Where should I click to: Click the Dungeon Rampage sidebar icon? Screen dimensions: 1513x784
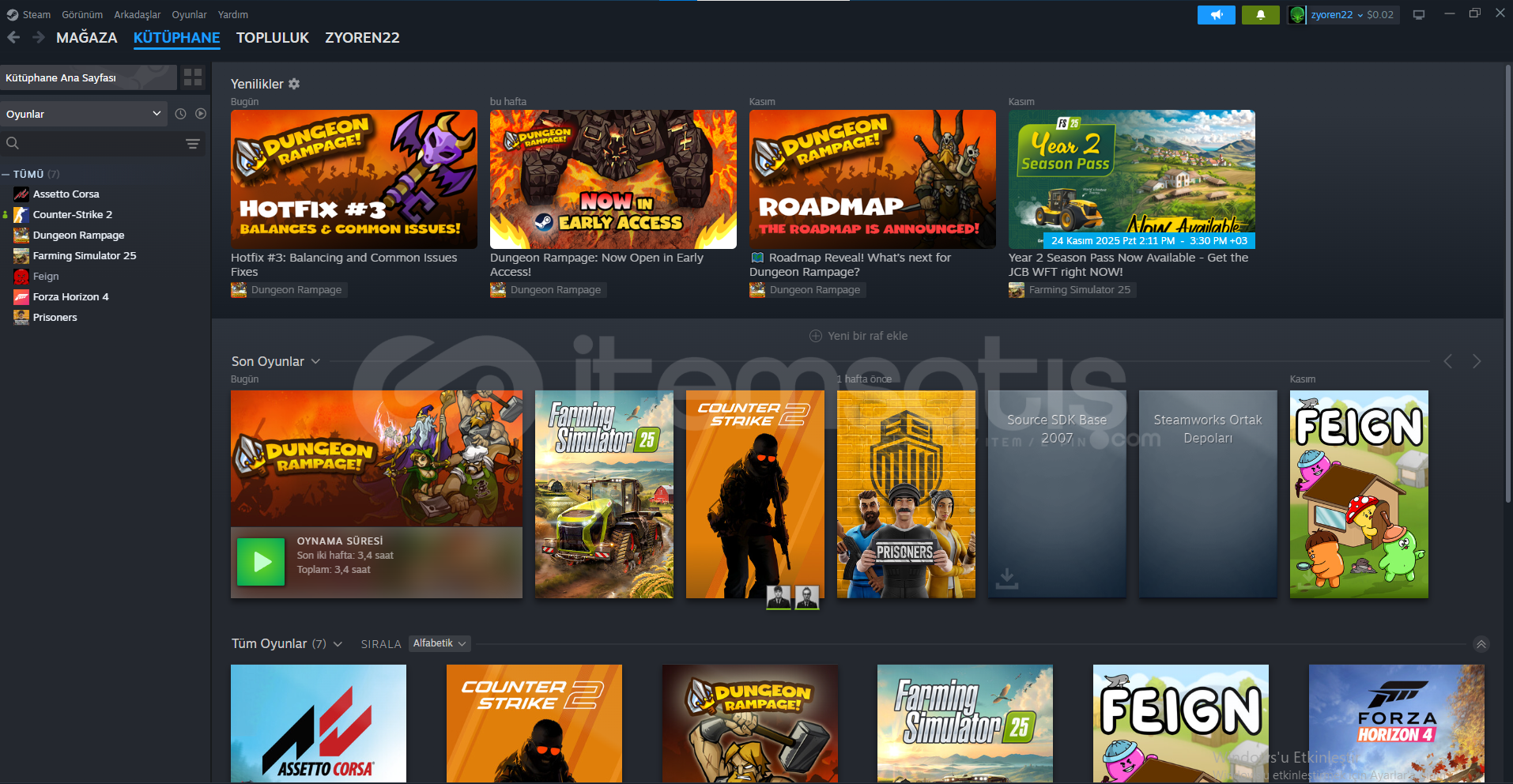(x=21, y=236)
